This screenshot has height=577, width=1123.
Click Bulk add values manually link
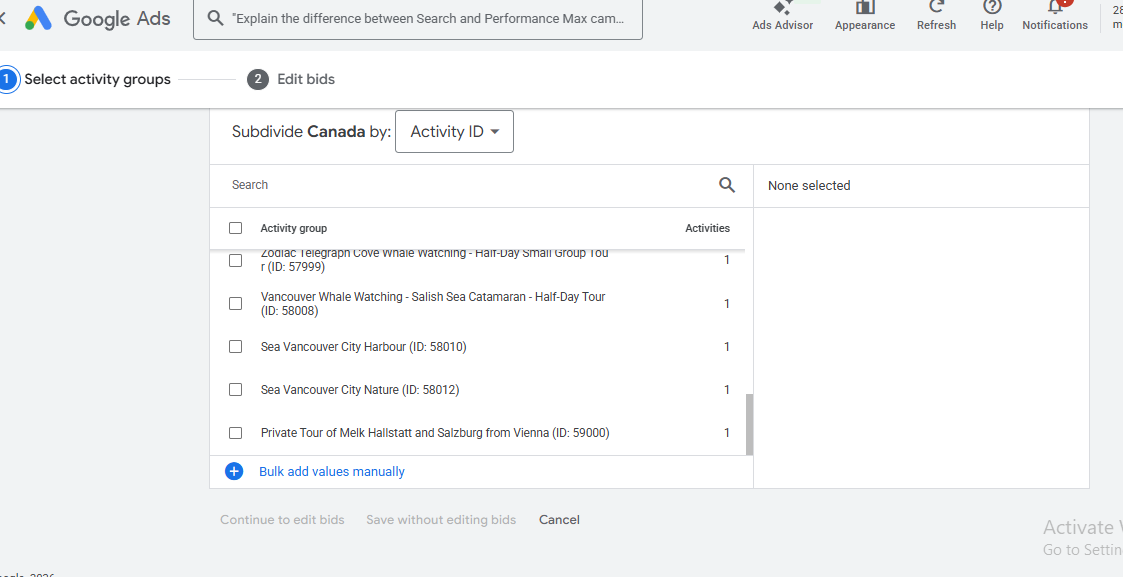click(x=332, y=472)
